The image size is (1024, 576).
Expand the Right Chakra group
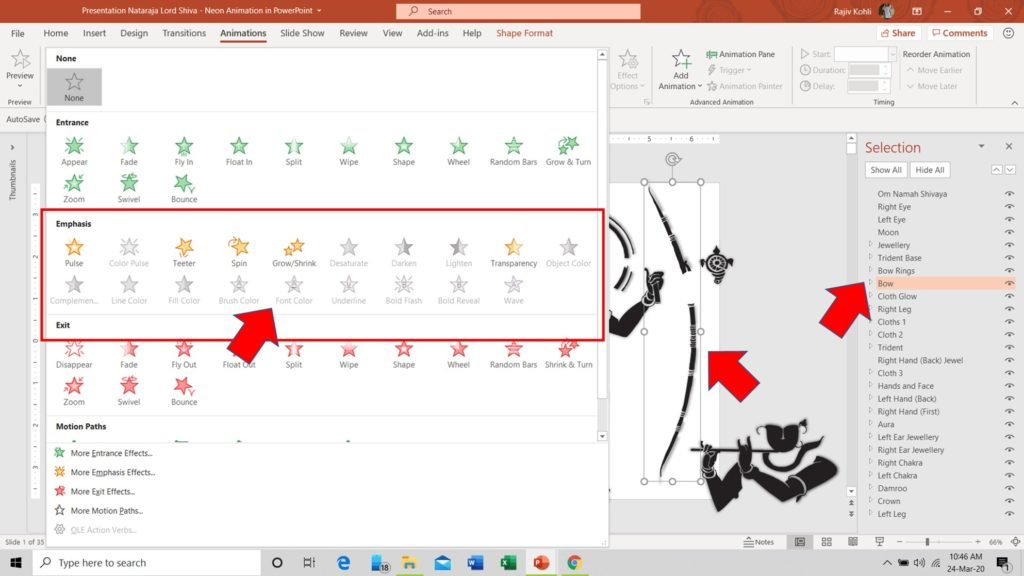point(871,462)
